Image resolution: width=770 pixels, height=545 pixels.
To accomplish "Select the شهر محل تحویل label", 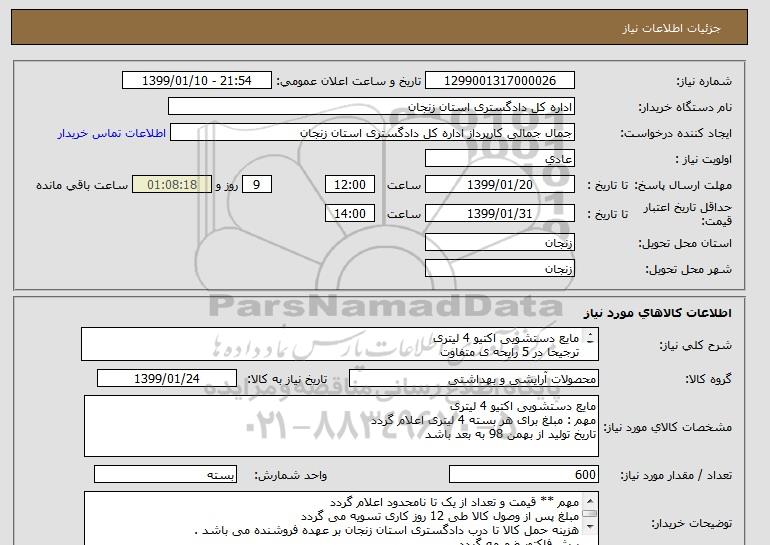I will [688, 269].
